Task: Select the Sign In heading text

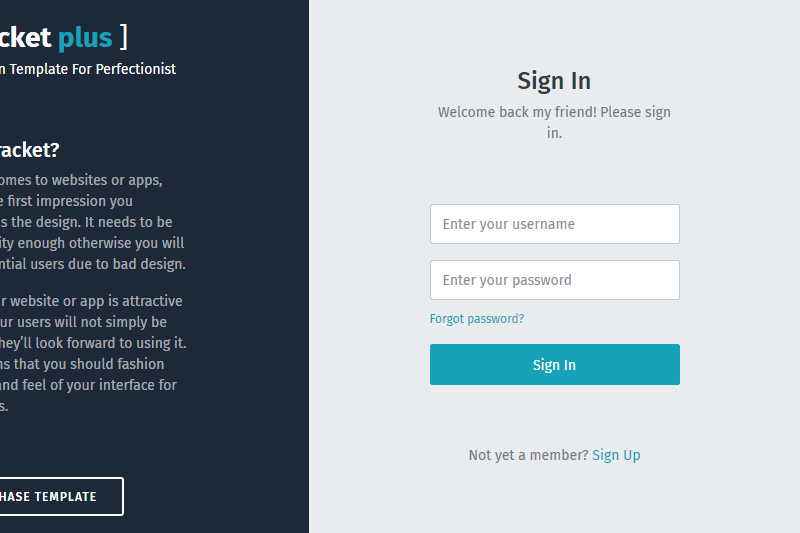Action: click(x=554, y=81)
